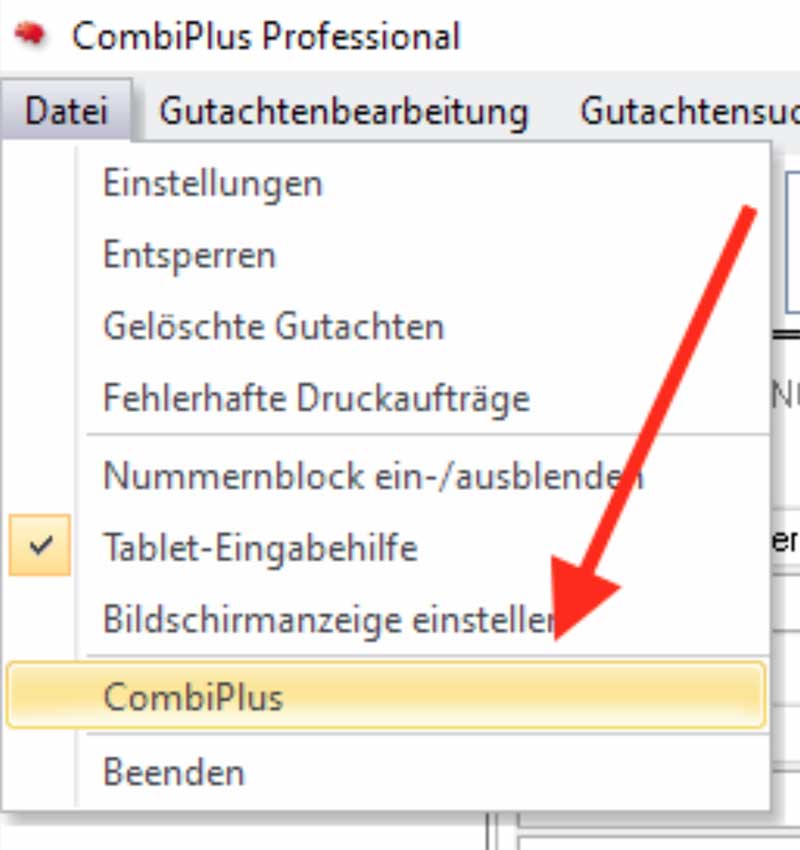Show Fehlerhafte Druckaufträge
This screenshot has width=800, height=850.
(x=316, y=399)
